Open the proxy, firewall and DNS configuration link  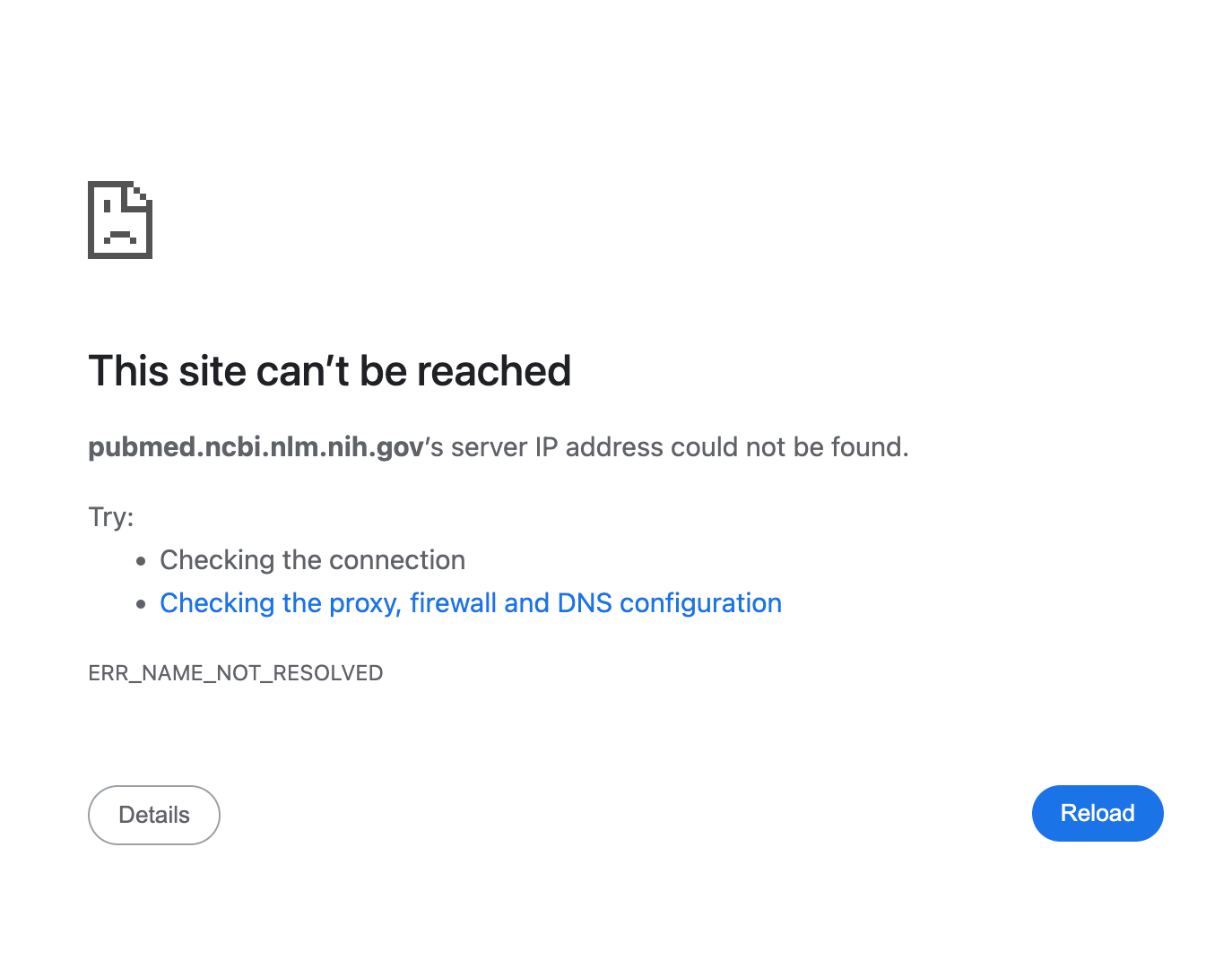pyautogui.click(x=470, y=603)
